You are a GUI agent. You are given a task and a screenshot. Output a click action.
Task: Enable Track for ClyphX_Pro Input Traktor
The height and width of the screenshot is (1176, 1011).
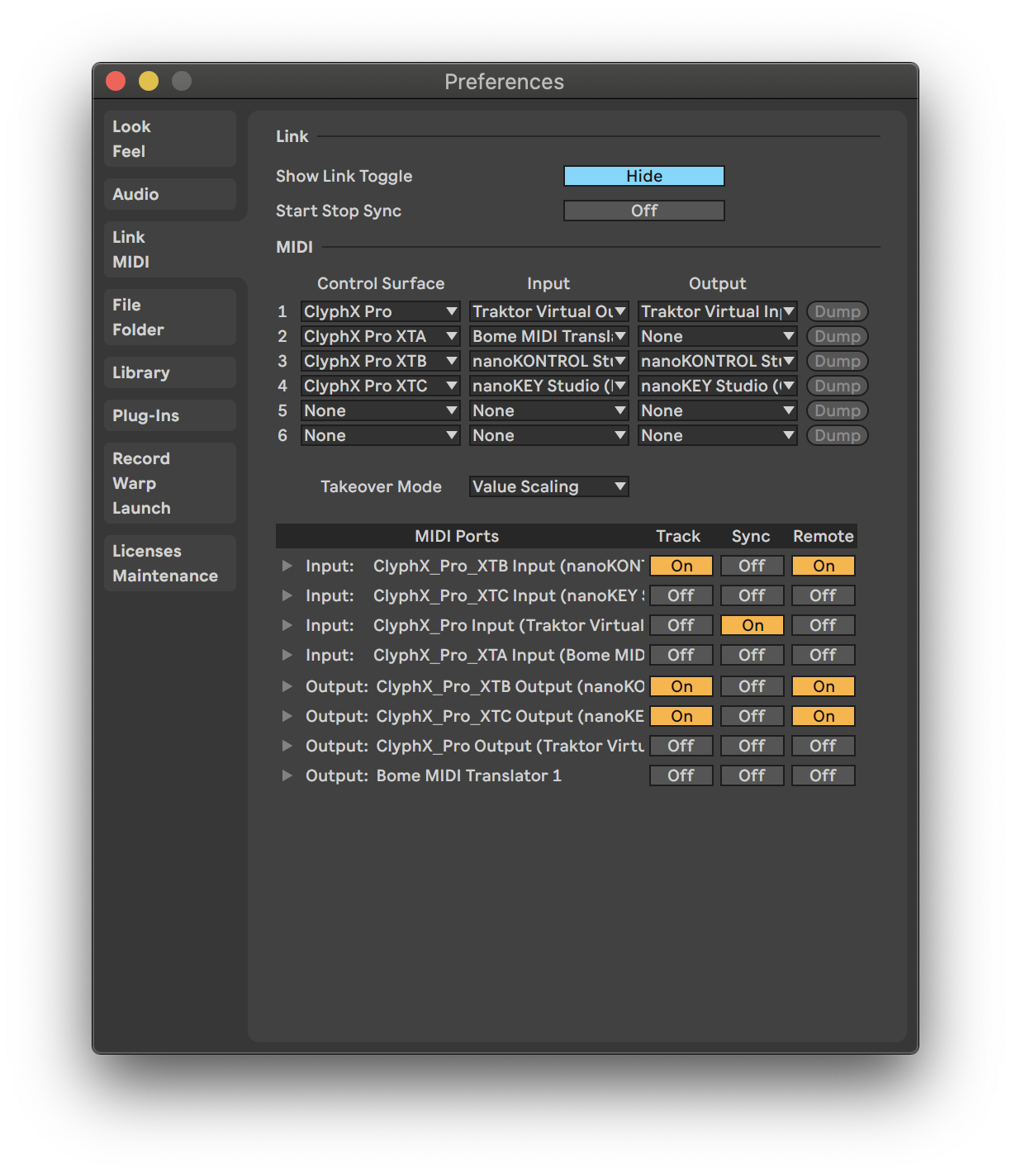tap(681, 625)
